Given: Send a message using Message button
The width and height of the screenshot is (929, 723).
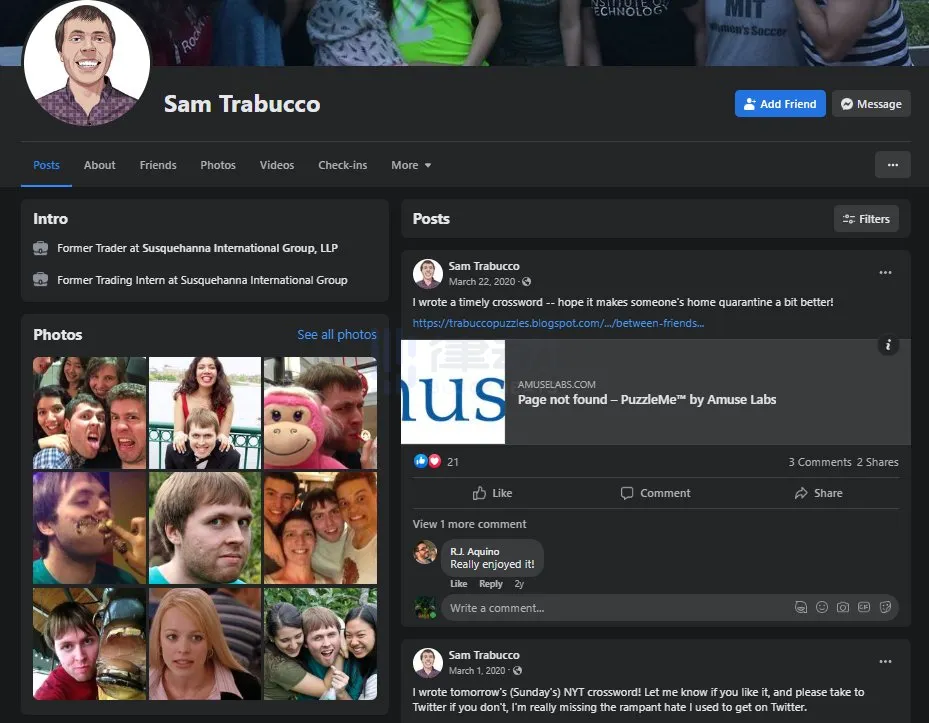Looking at the screenshot, I should (871, 104).
